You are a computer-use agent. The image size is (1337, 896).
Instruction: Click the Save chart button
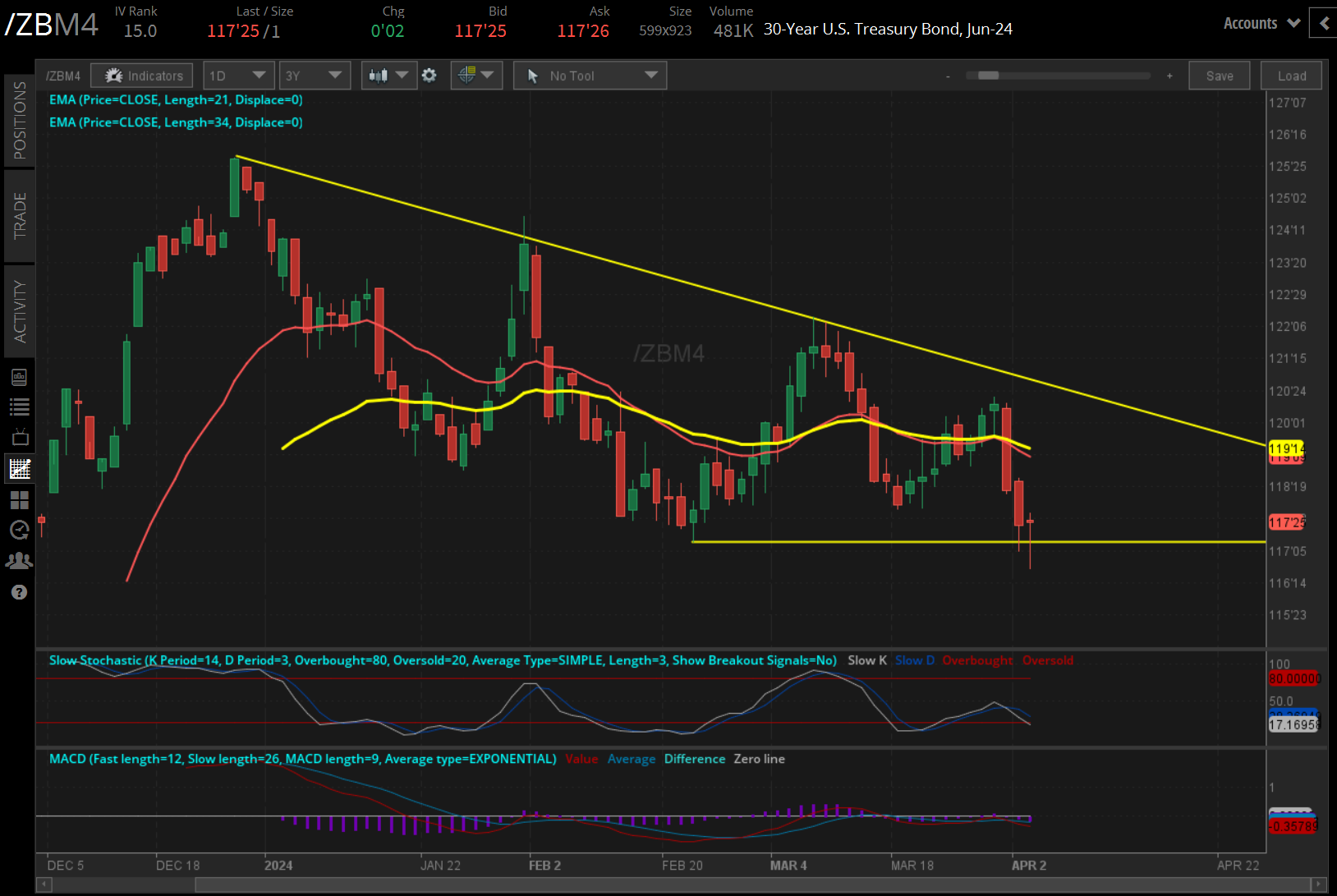(1220, 76)
